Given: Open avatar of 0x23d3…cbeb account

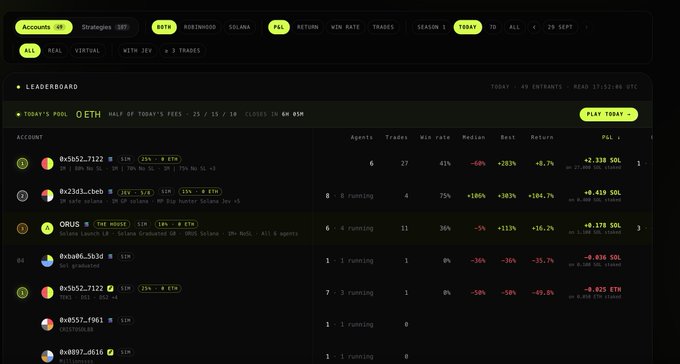Looking at the screenshot, I should point(47,196).
